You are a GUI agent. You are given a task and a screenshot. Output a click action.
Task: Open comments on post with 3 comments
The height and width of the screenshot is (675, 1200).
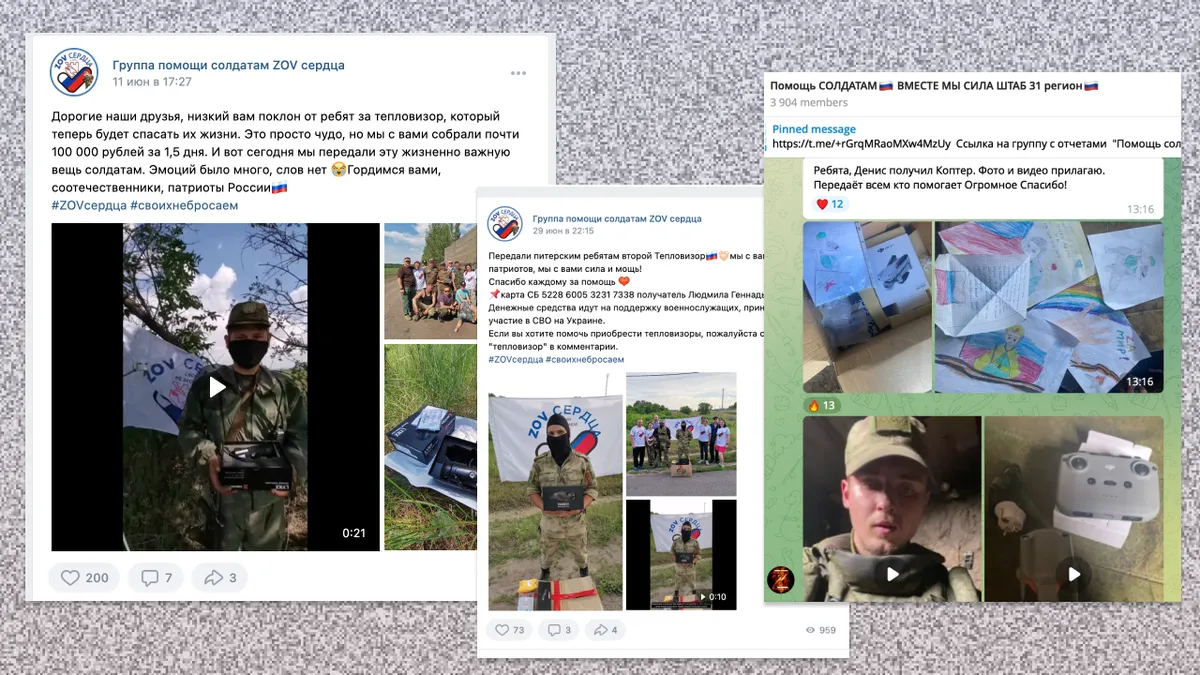558,630
